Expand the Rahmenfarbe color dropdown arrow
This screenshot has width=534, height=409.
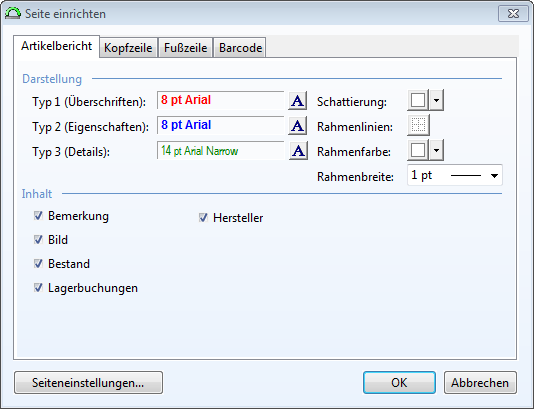437,150
